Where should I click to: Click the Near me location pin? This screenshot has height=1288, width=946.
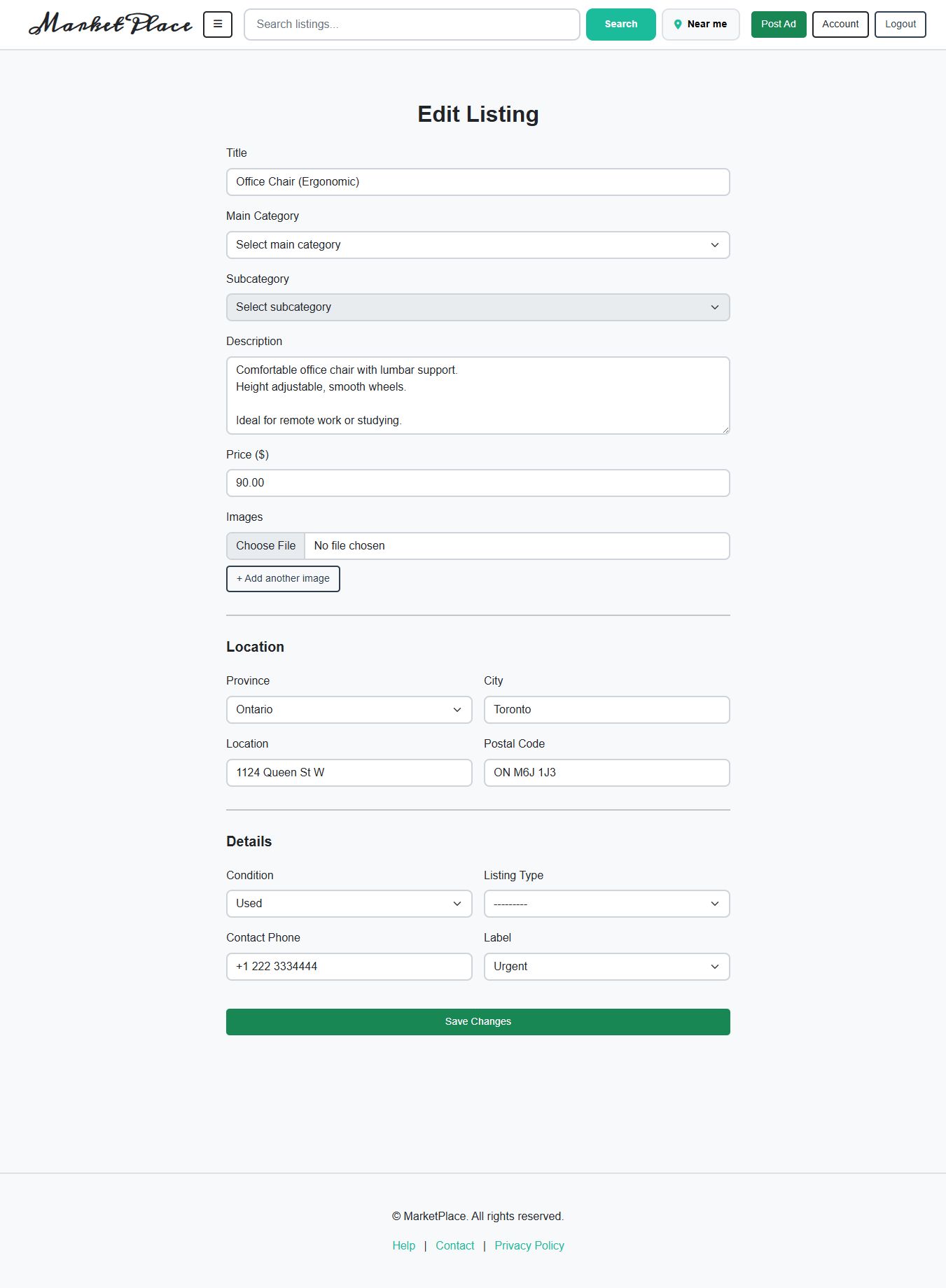(x=678, y=24)
